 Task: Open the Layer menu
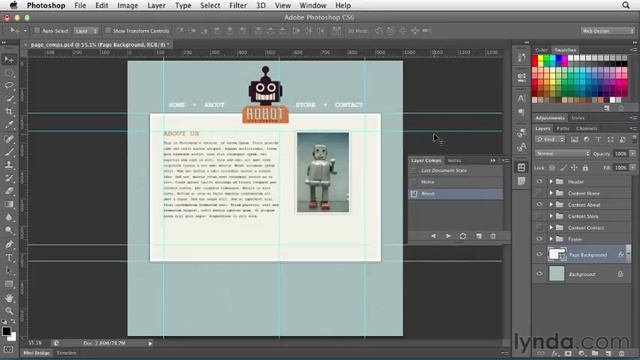point(156,5)
